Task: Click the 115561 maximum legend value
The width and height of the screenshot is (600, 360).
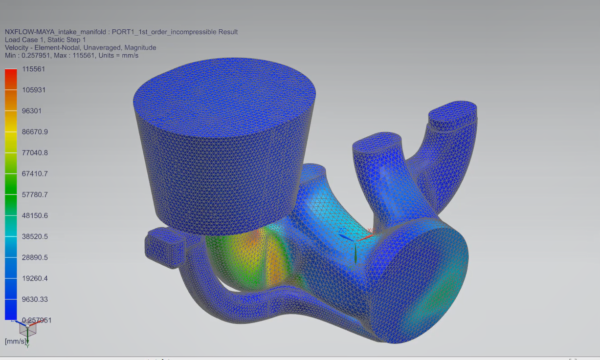Action: point(34,69)
